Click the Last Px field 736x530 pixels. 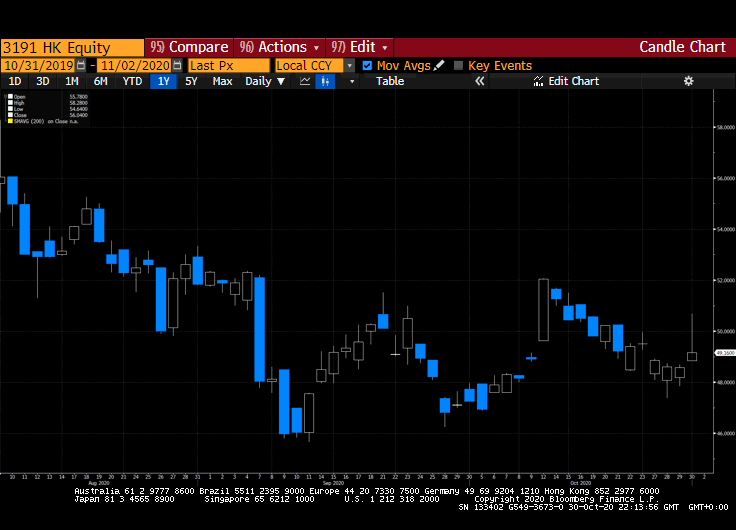229,65
